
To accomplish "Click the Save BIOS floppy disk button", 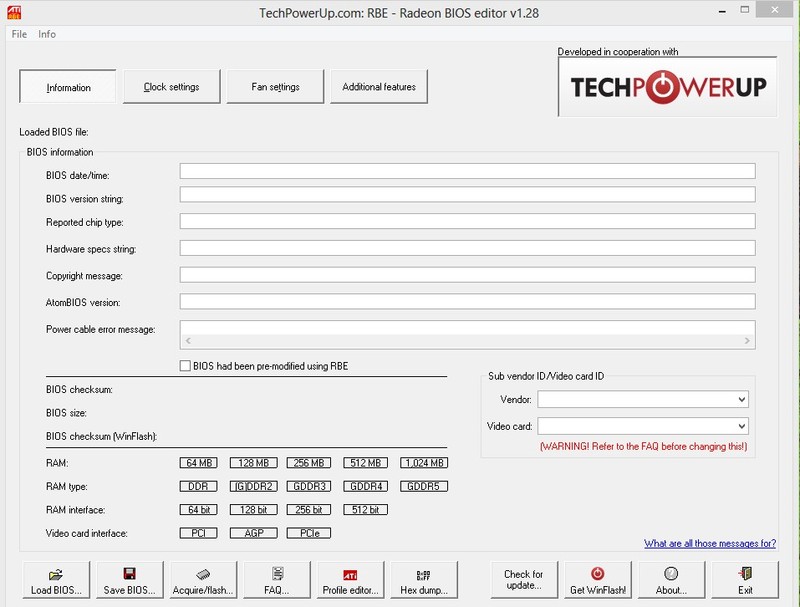I will (130, 580).
